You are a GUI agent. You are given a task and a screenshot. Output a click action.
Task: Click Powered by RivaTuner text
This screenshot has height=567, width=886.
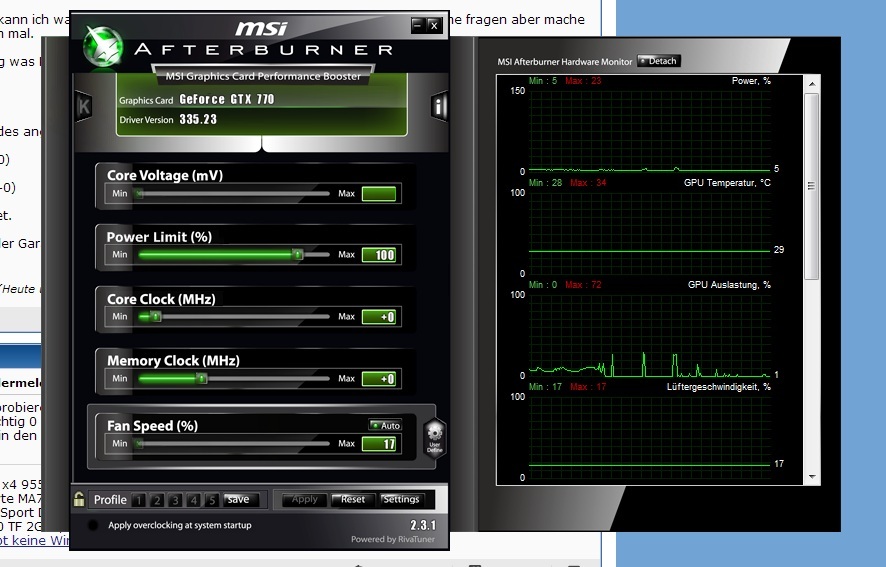point(393,539)
